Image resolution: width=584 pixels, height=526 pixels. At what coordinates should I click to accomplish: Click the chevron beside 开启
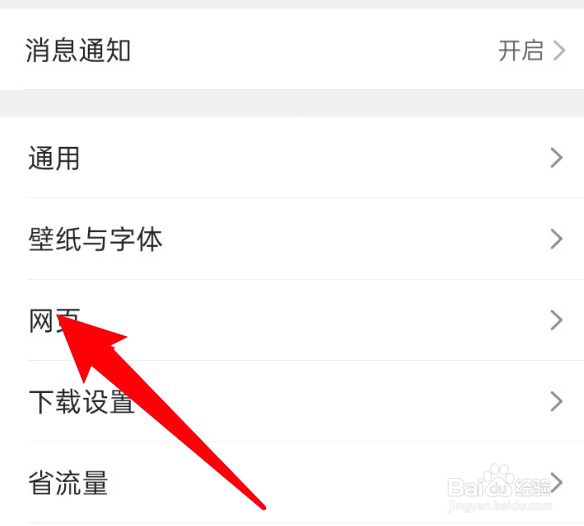click(x=559, y=51)
